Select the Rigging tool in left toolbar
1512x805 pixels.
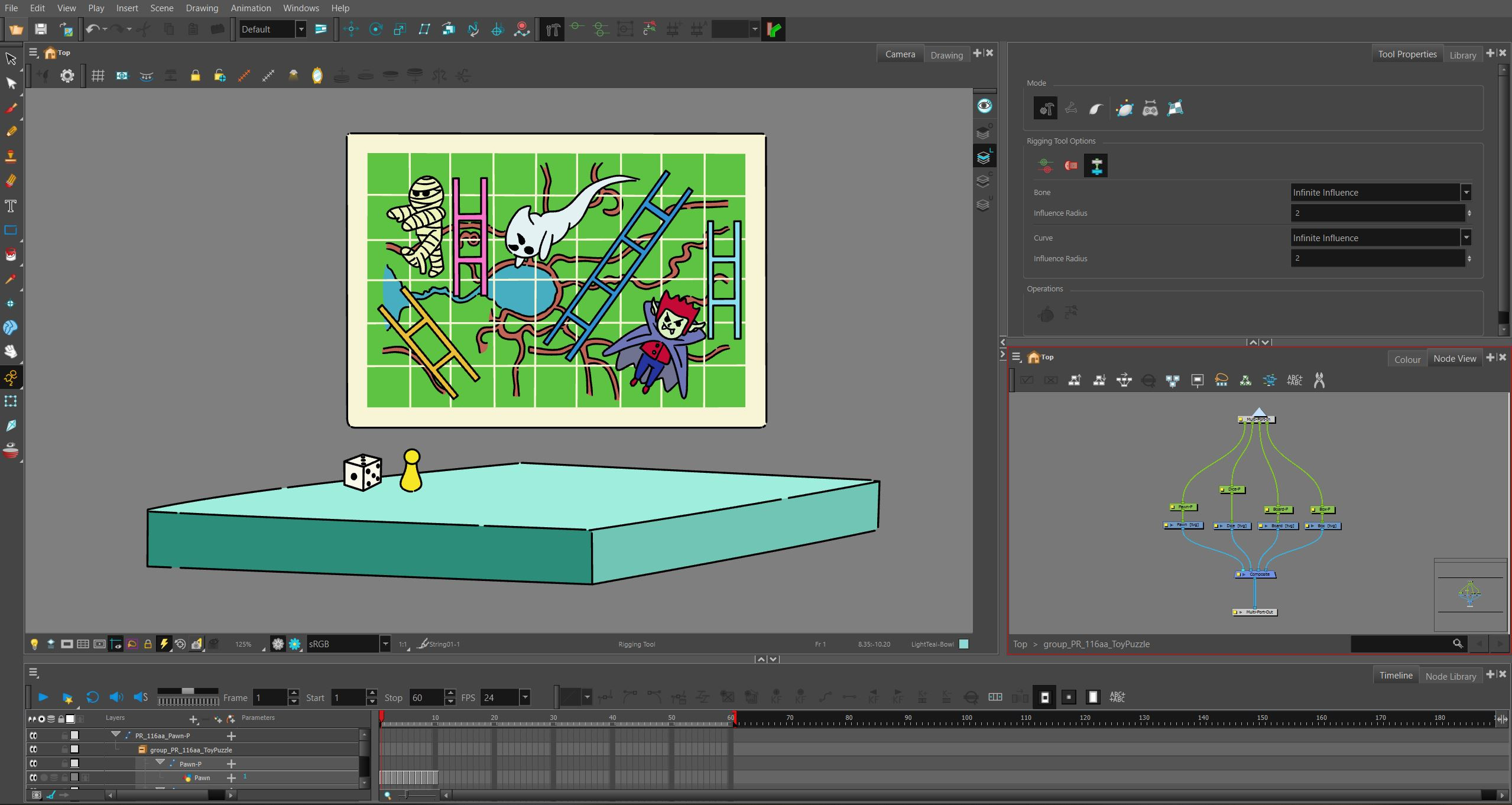(11, 377)
